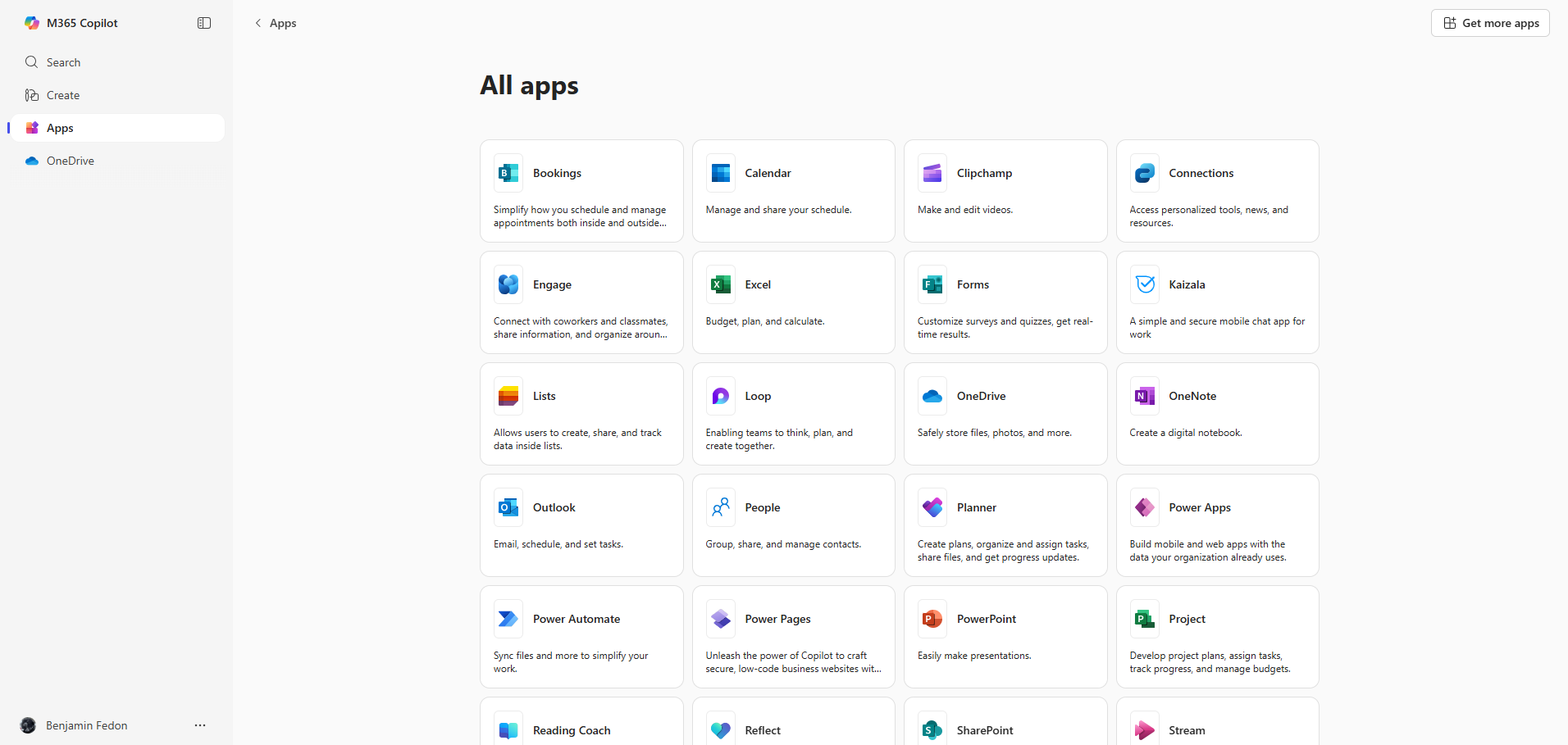The height and width of the screenshot is (745, 1568).
Task: Click the Bookings app title
Action: pos(557,173)
